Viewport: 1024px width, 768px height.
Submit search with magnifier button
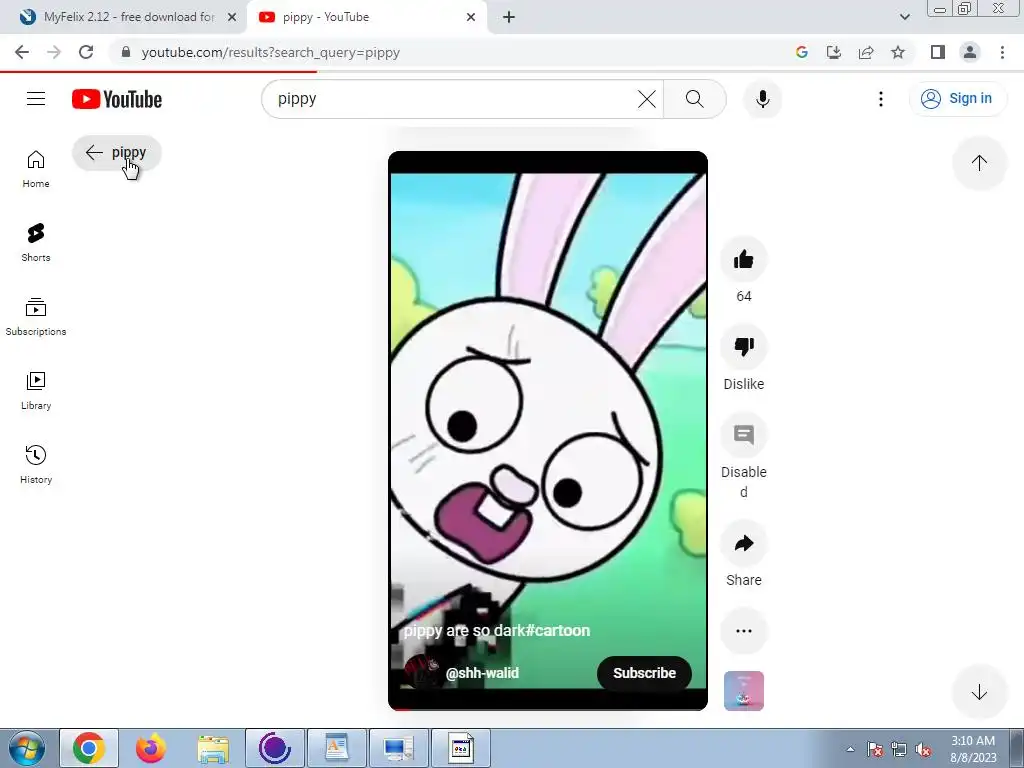point(695,99)
